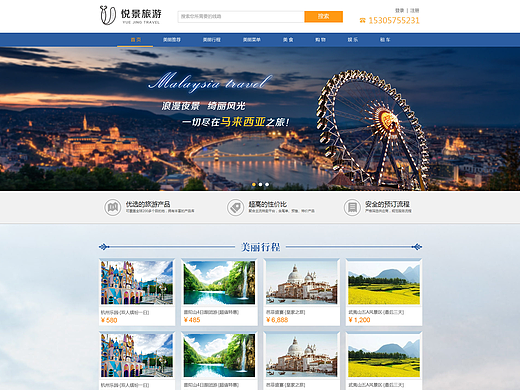Open the 注册 register link
520x390 pixels.
click(414, 10)
